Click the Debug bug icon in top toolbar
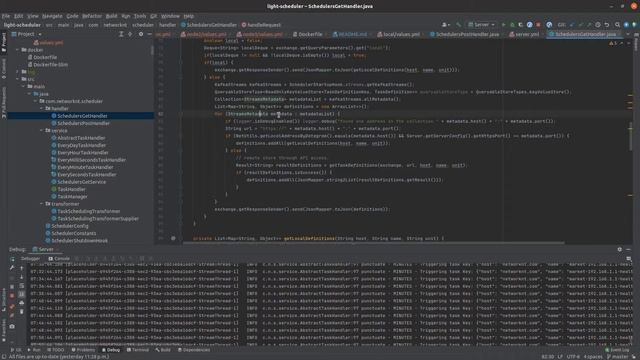The width and height of the screenshot is (640, 360). (x=512, y=25)
